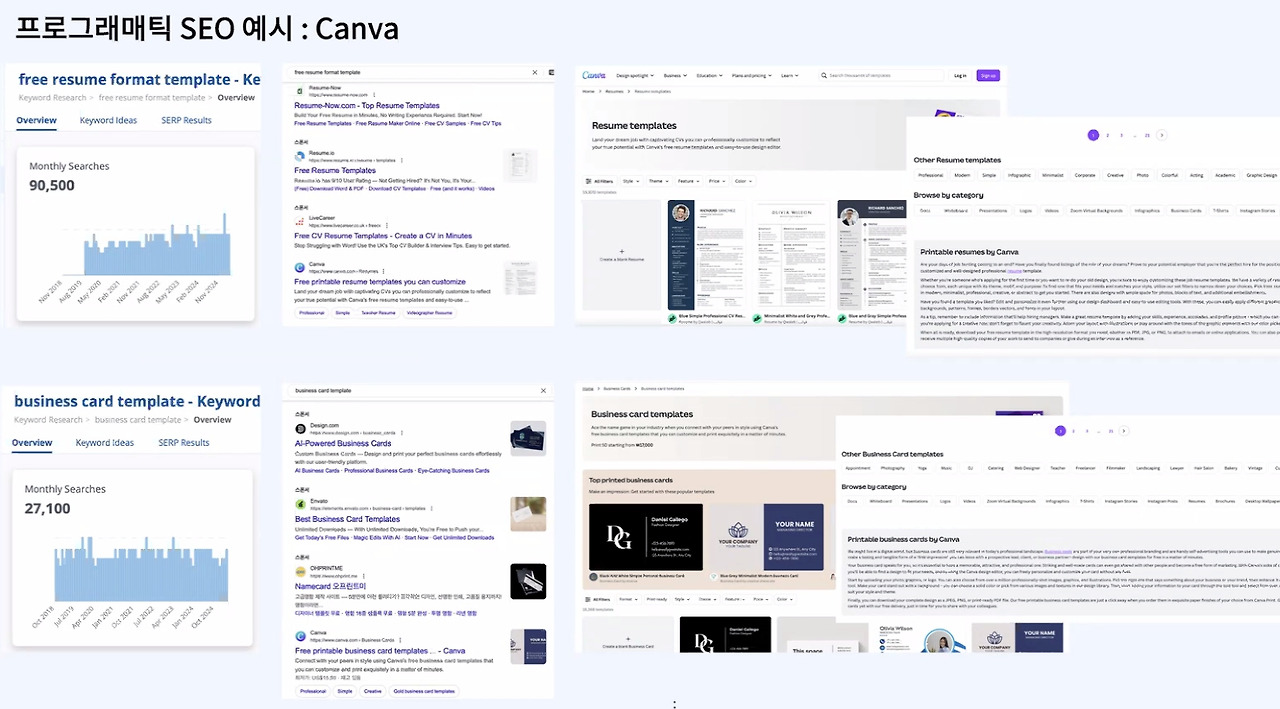Click the purple Sign up button
Image resolution: width=1280 pixels, height=709 pixels.
[988, 75]
